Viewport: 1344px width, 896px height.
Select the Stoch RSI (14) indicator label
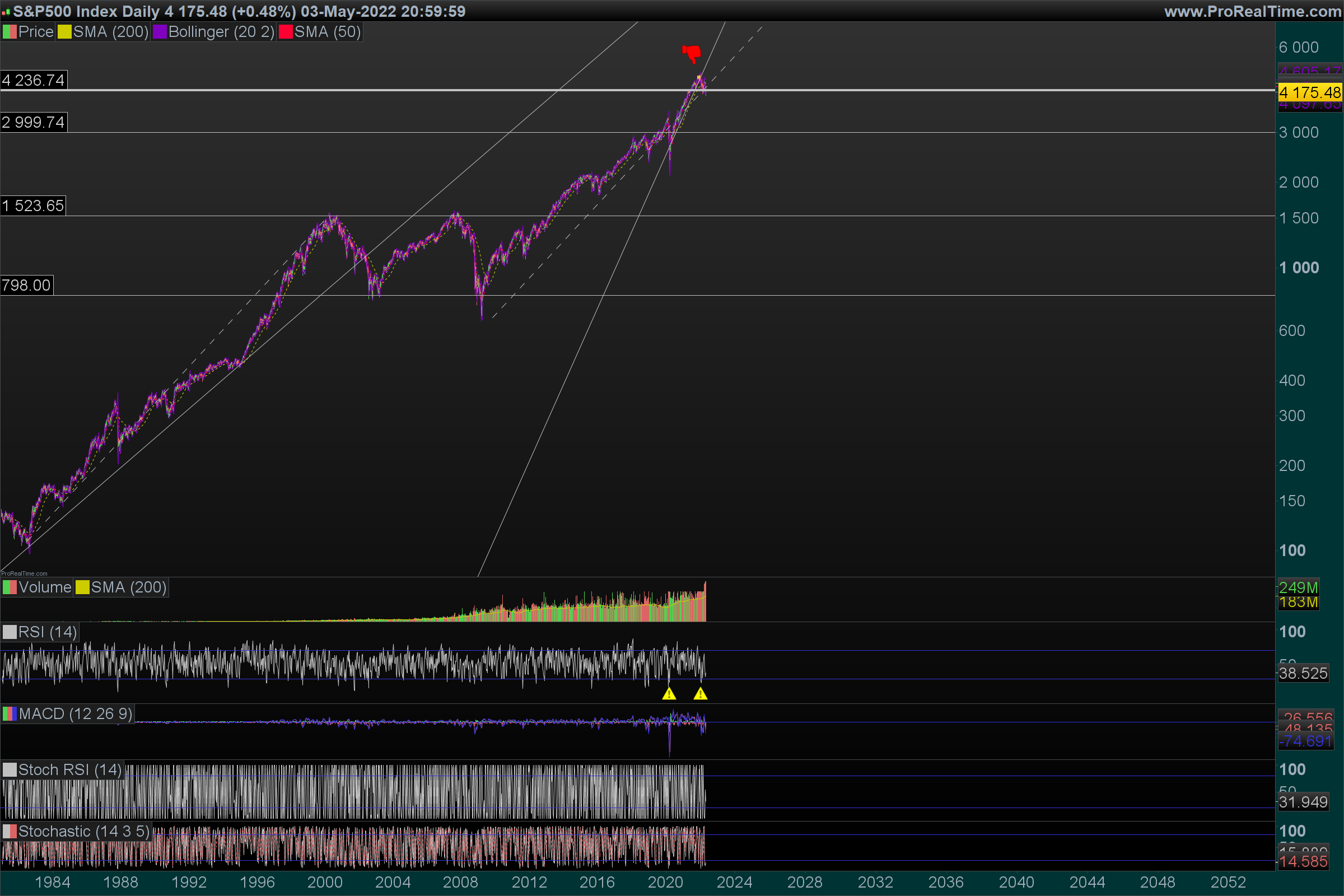(x=69, y=769)
